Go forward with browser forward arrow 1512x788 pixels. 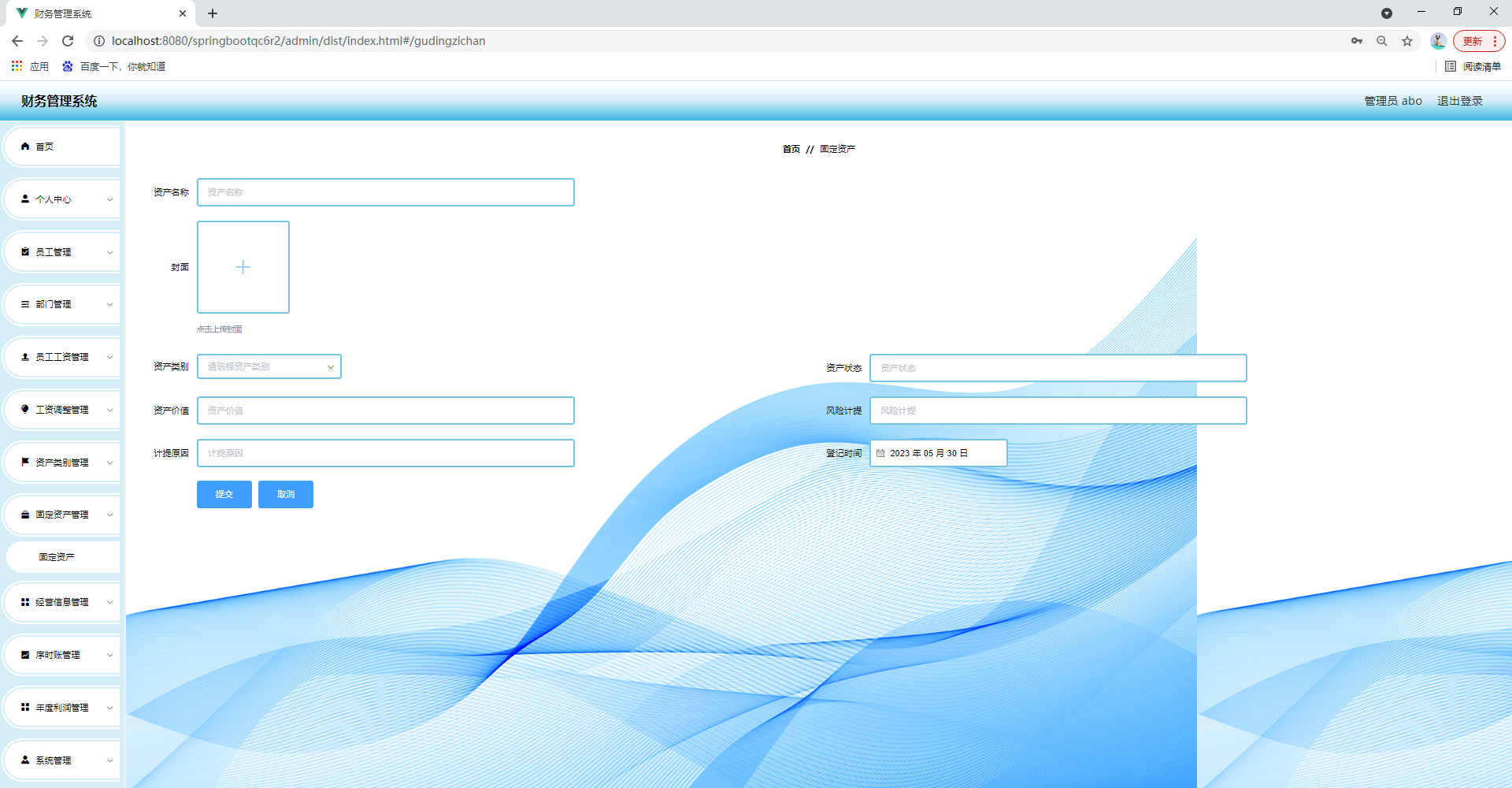click(43, 41)
